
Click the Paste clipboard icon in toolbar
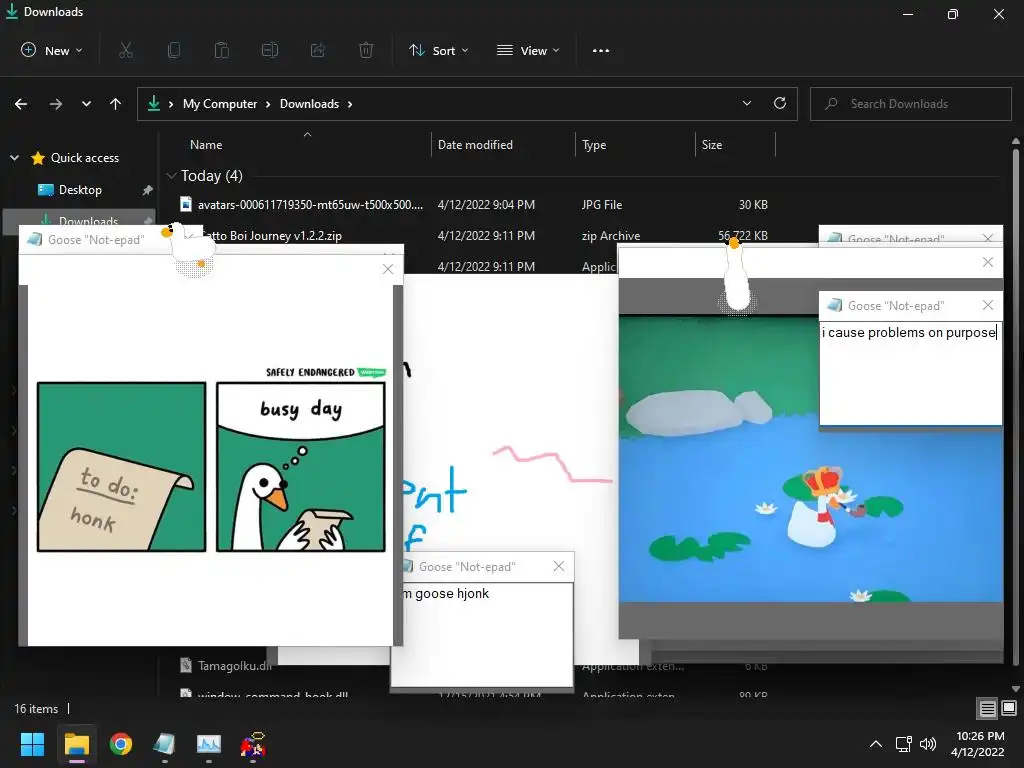click(x=222, y=50)
